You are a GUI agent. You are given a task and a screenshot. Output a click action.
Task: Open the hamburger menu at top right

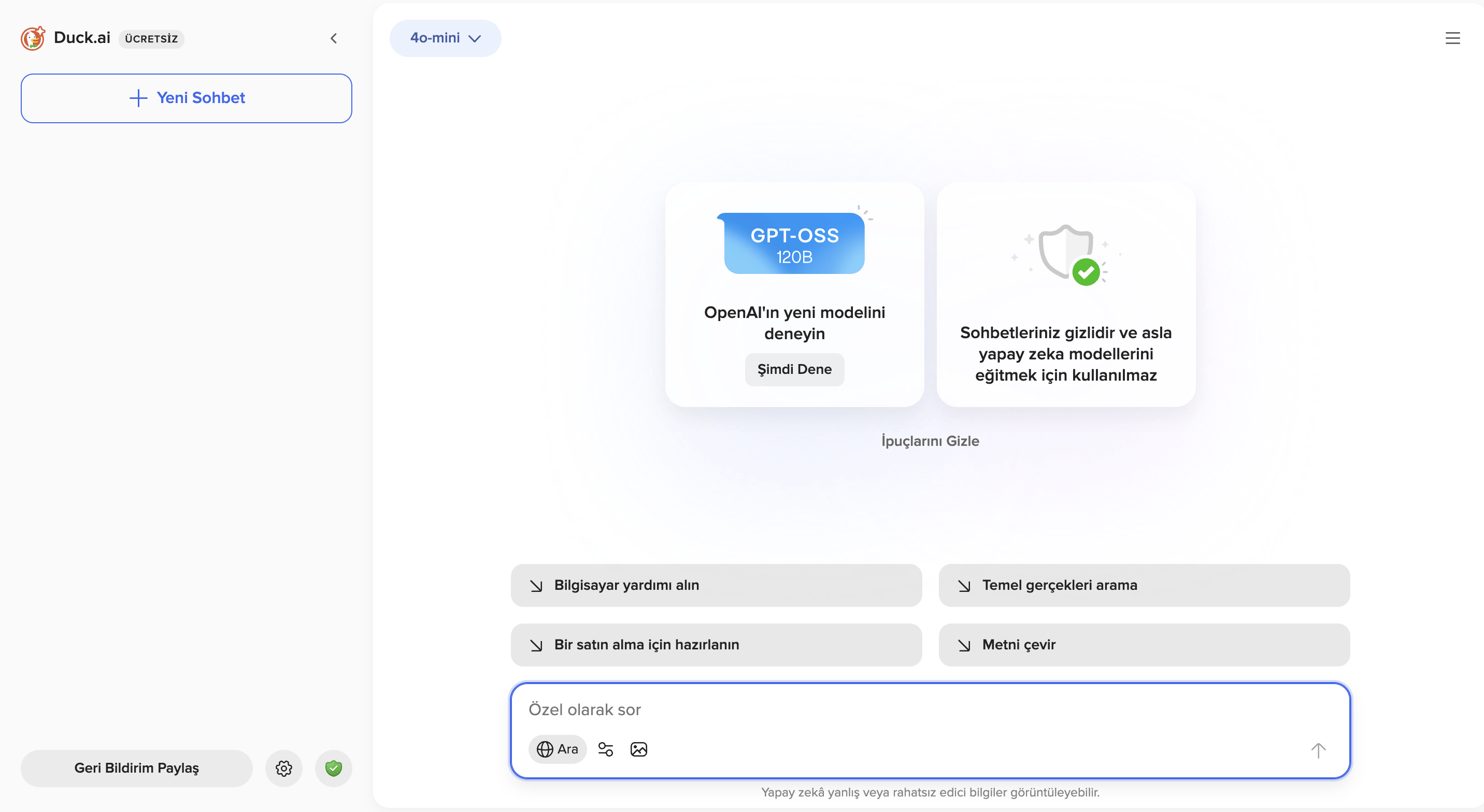[1452, 38]
